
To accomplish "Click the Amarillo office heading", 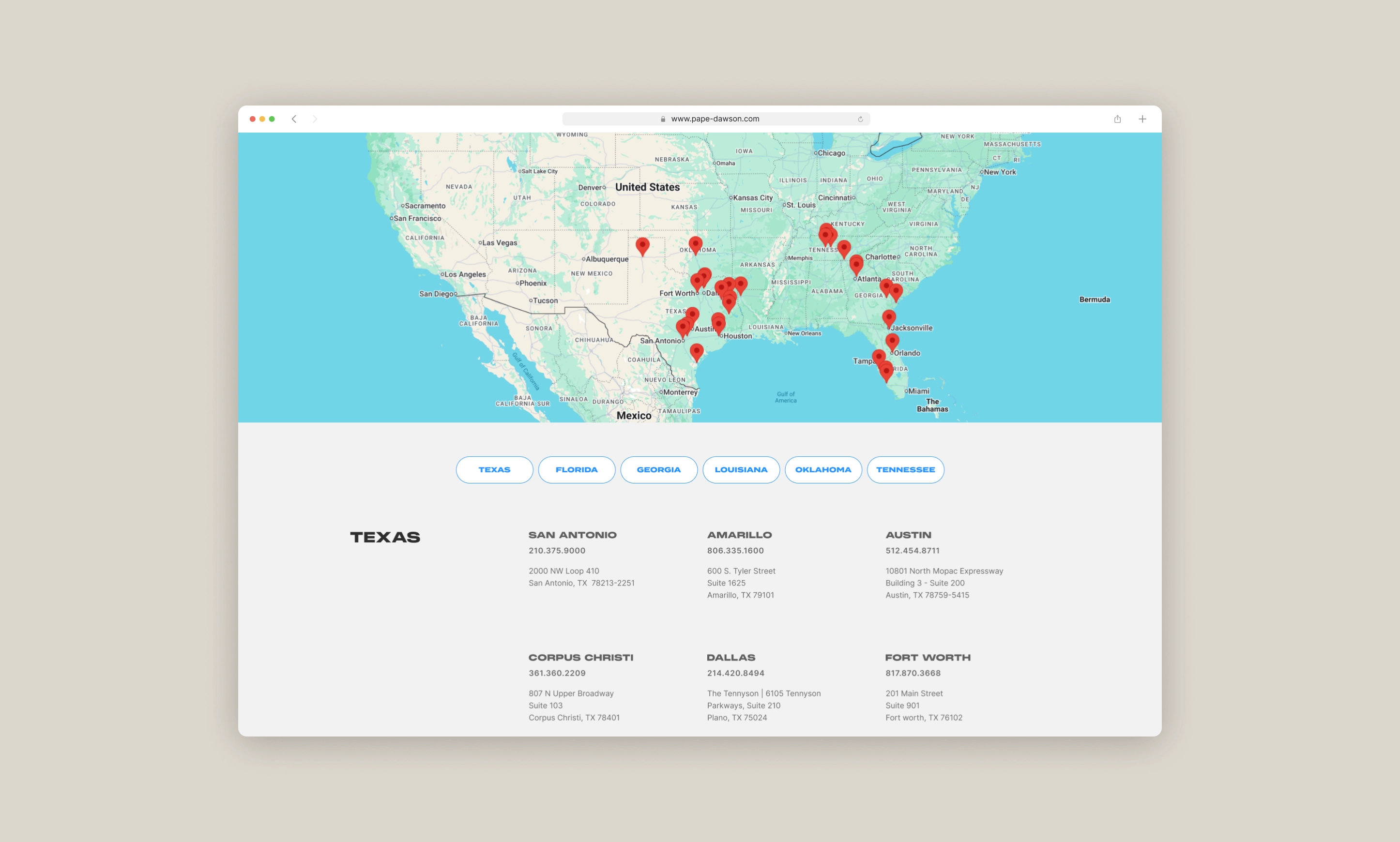I will pyautogui.click(x=739, y=535).
